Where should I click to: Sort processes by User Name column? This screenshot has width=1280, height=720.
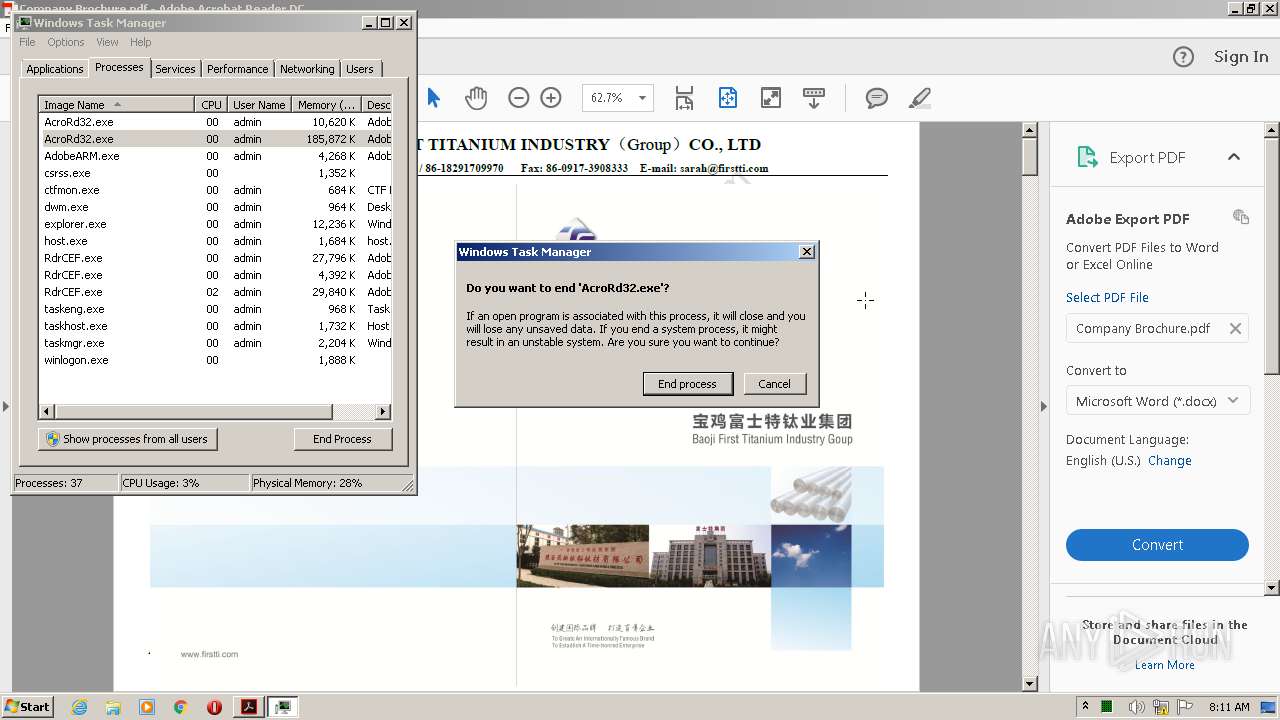[x=259, y=105]
